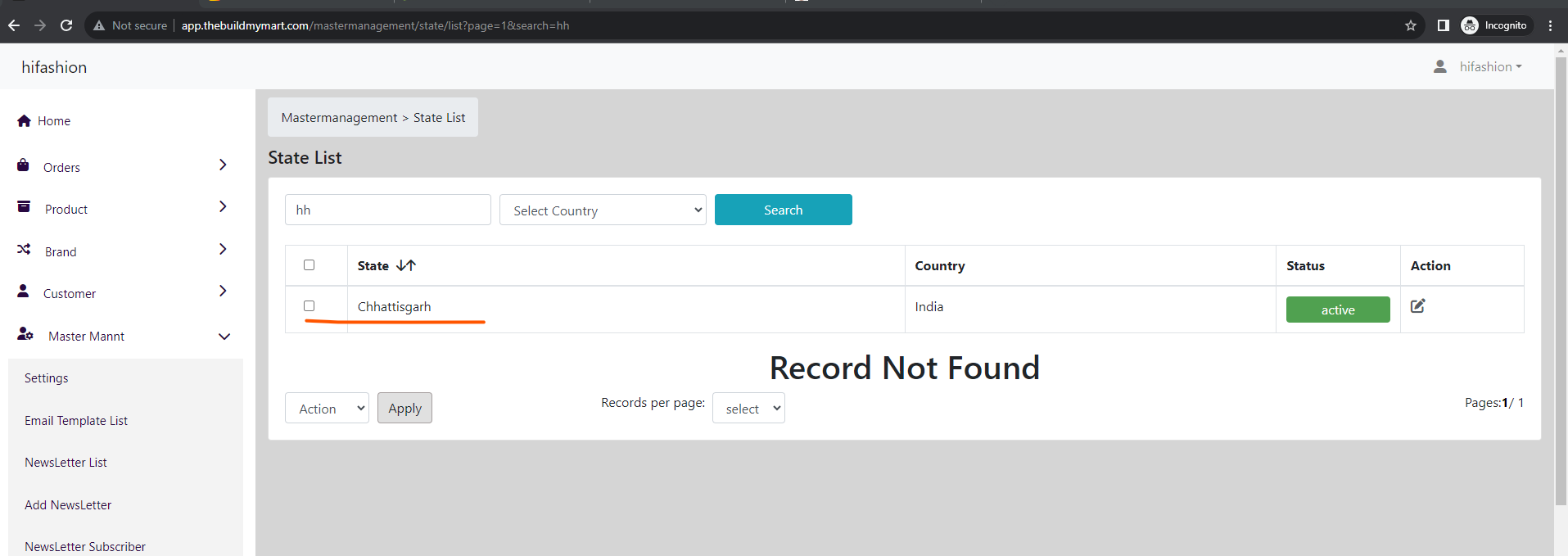Click the Orders bag icon

[x=23, y=165]
